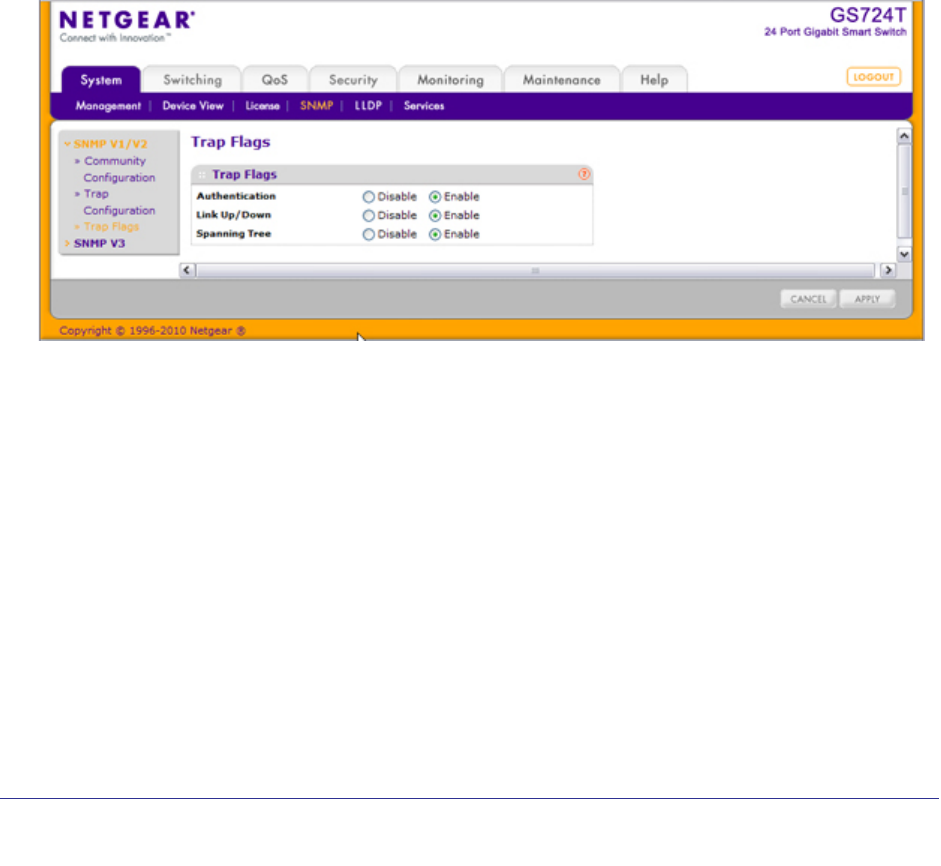The width and height of the screenshot is (941, 866).
Task: Click the horizontal scrollbar thumb
Action: [x=535, y=271]
